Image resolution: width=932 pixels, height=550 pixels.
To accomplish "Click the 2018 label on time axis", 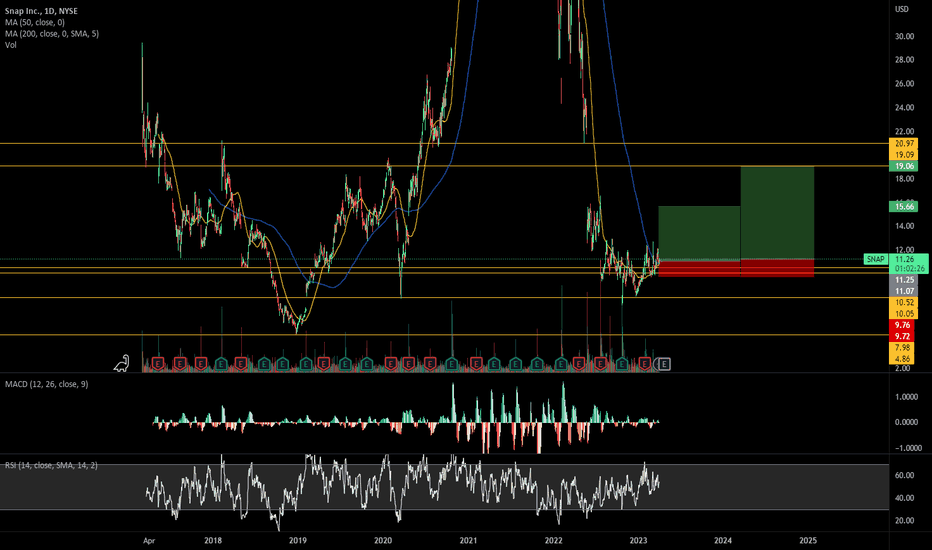I will pos(213,540).
